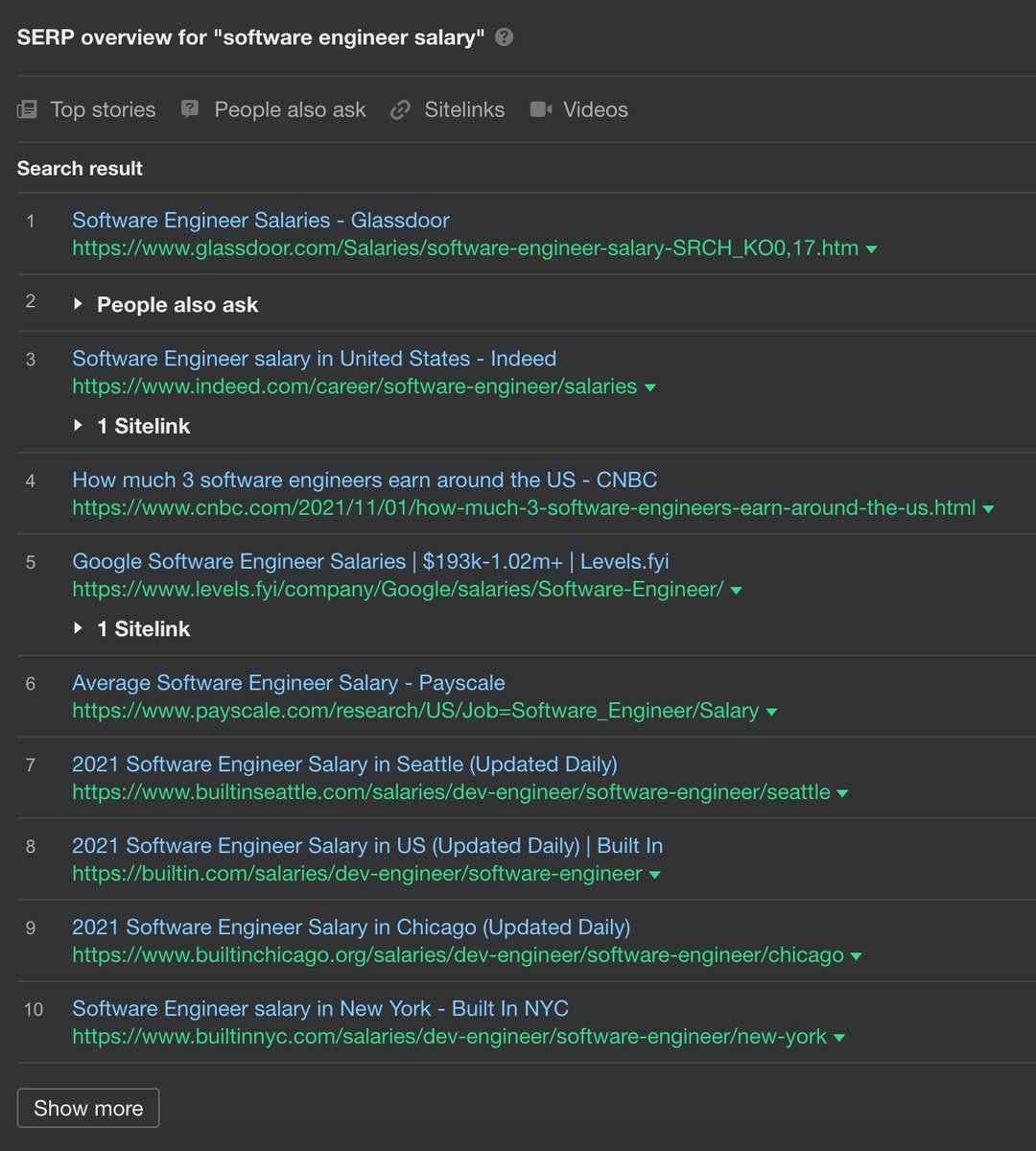Open dropdown arrow next to builtinnyc.com URL
This screenshot has width=1036, height=1151.
[839, 1039]
